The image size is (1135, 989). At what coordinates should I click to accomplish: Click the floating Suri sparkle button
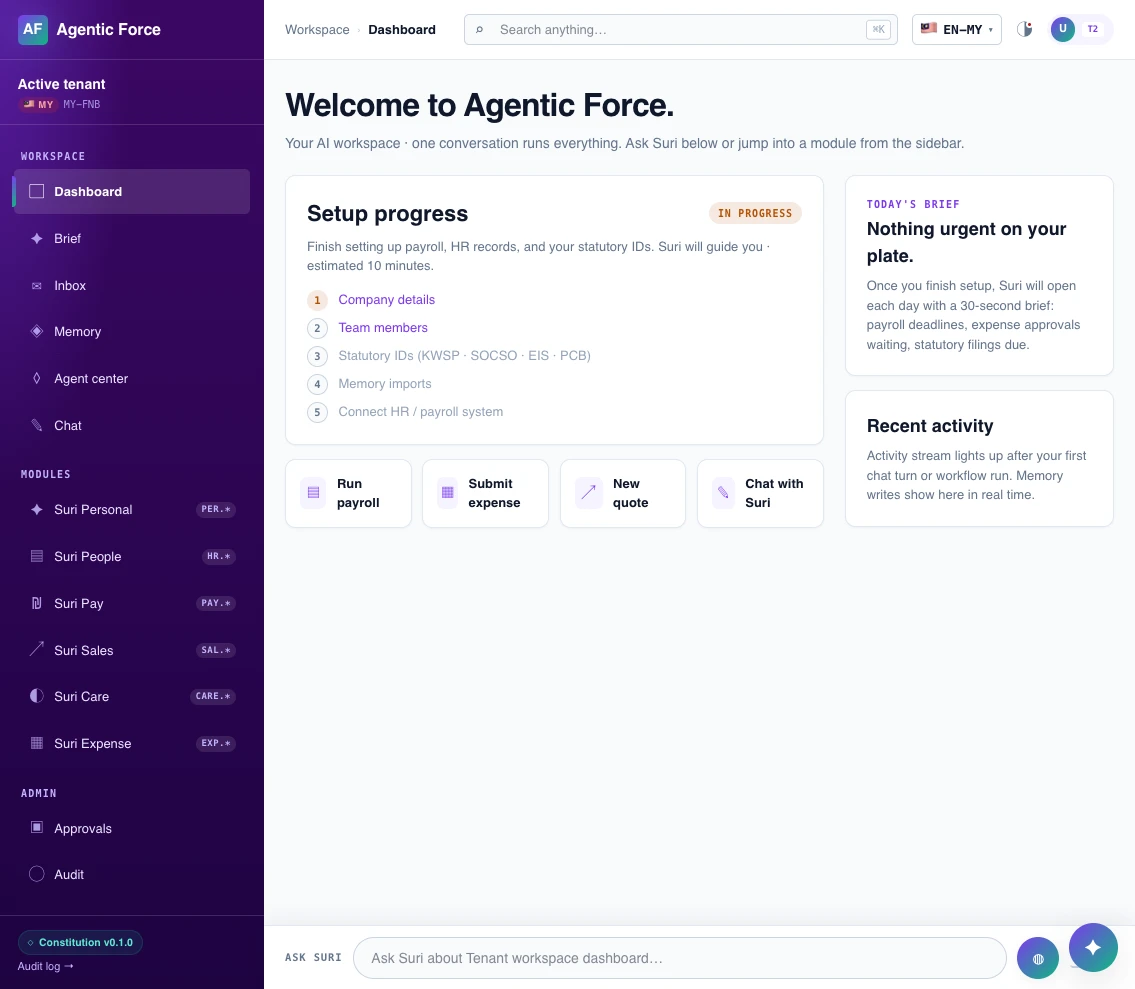[1093, 947]
